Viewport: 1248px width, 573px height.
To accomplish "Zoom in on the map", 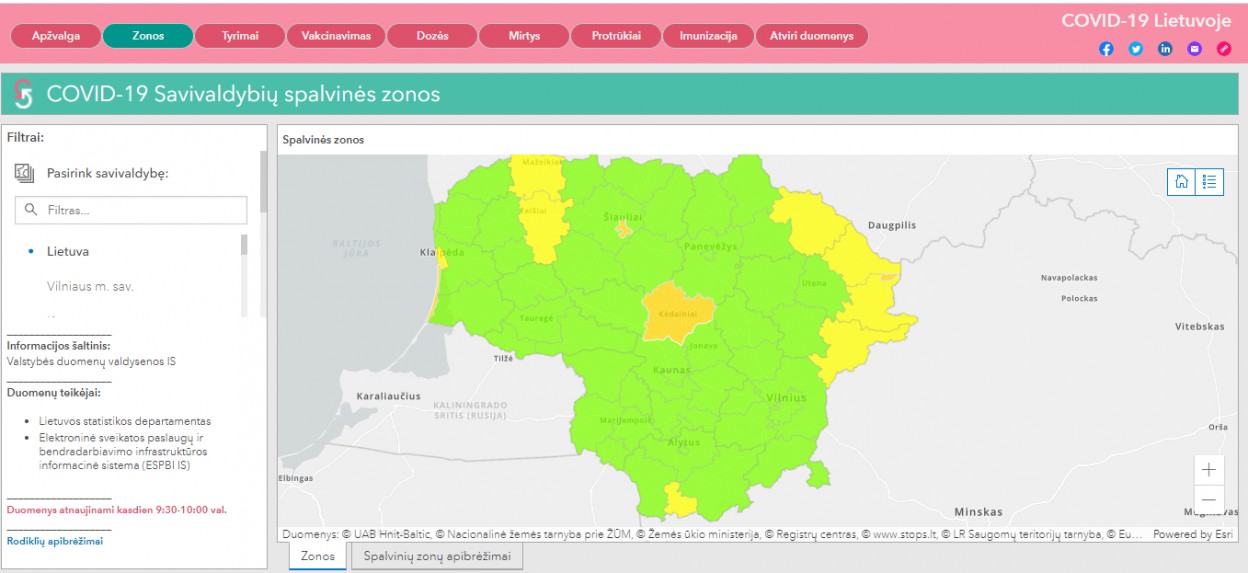I will [x=1209, y=470].
